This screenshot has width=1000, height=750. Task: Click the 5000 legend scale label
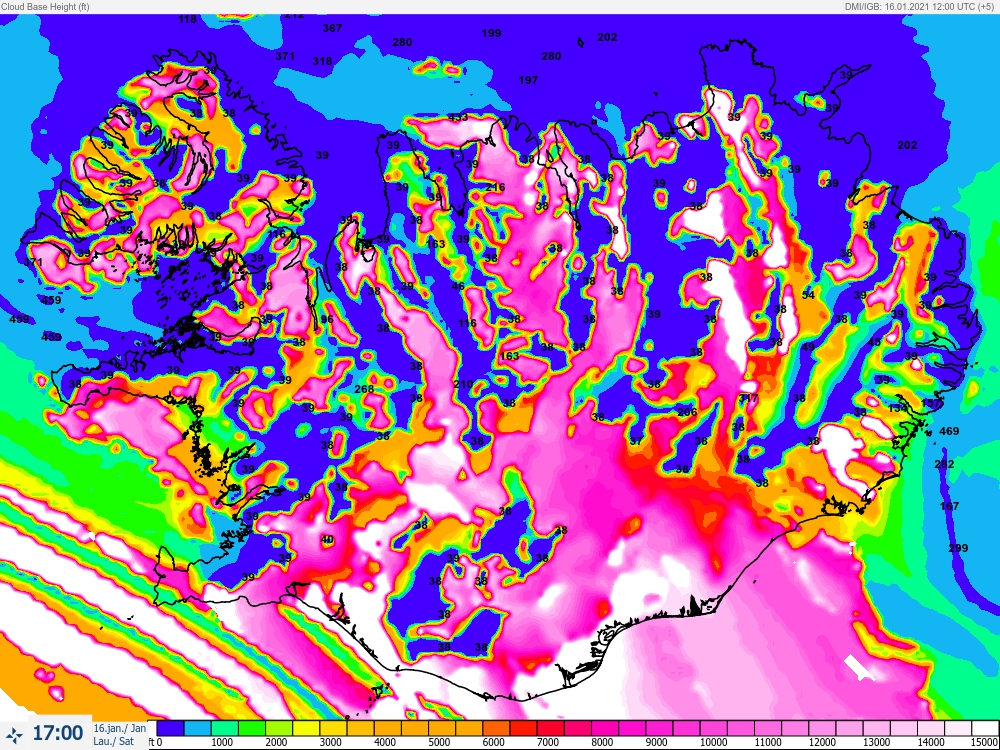(439, 742)
